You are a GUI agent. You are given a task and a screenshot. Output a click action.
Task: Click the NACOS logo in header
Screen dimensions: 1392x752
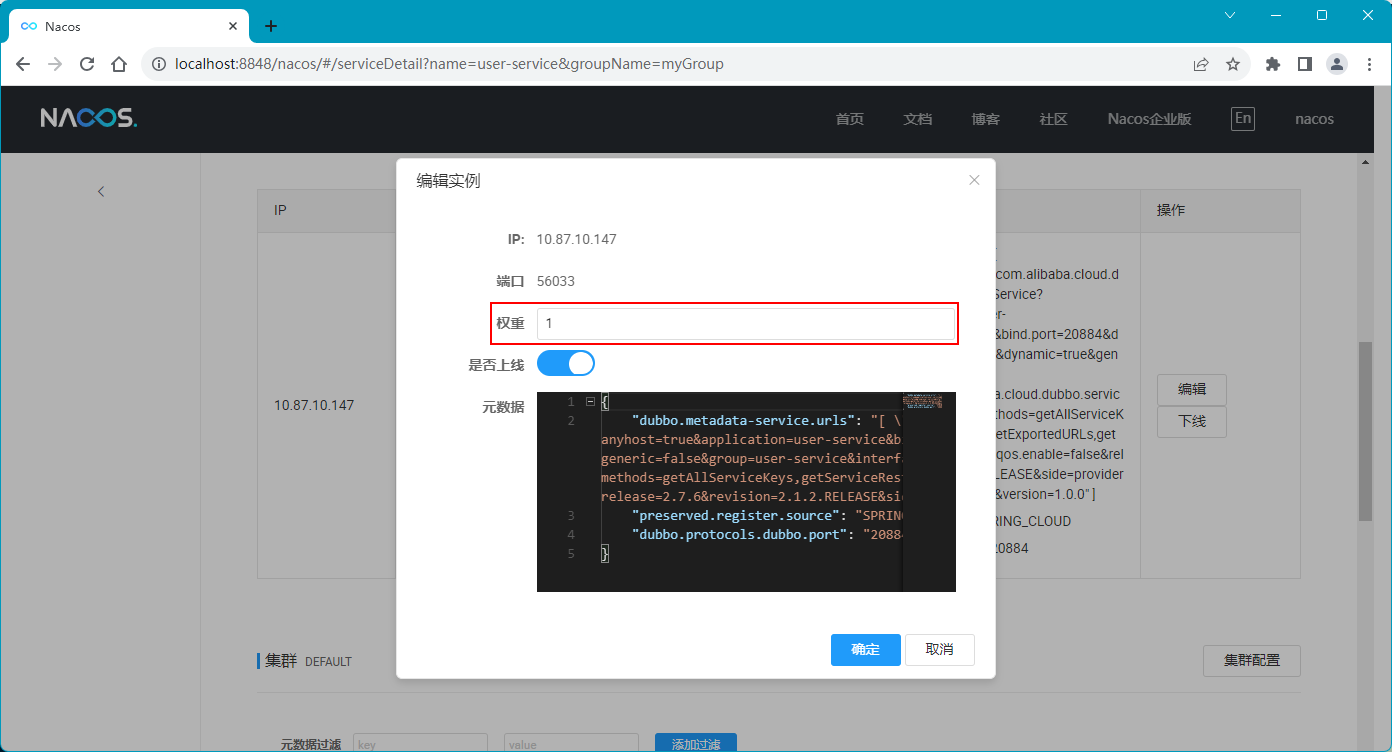(89, 118)
